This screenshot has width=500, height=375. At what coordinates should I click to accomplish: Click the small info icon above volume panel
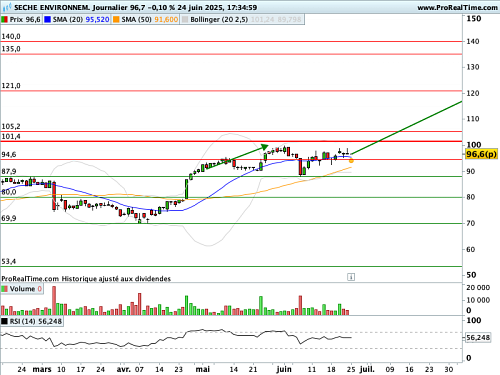351,277
